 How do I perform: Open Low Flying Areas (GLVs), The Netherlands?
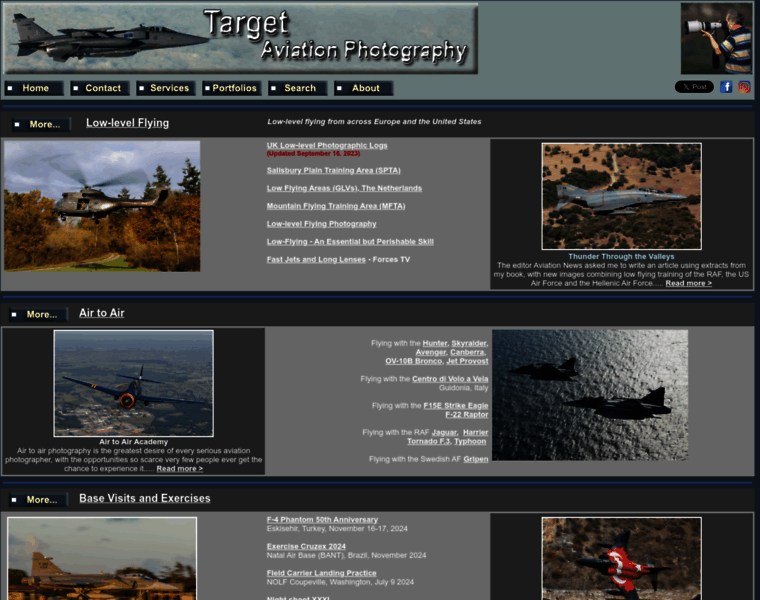click(x=344, y=189)
